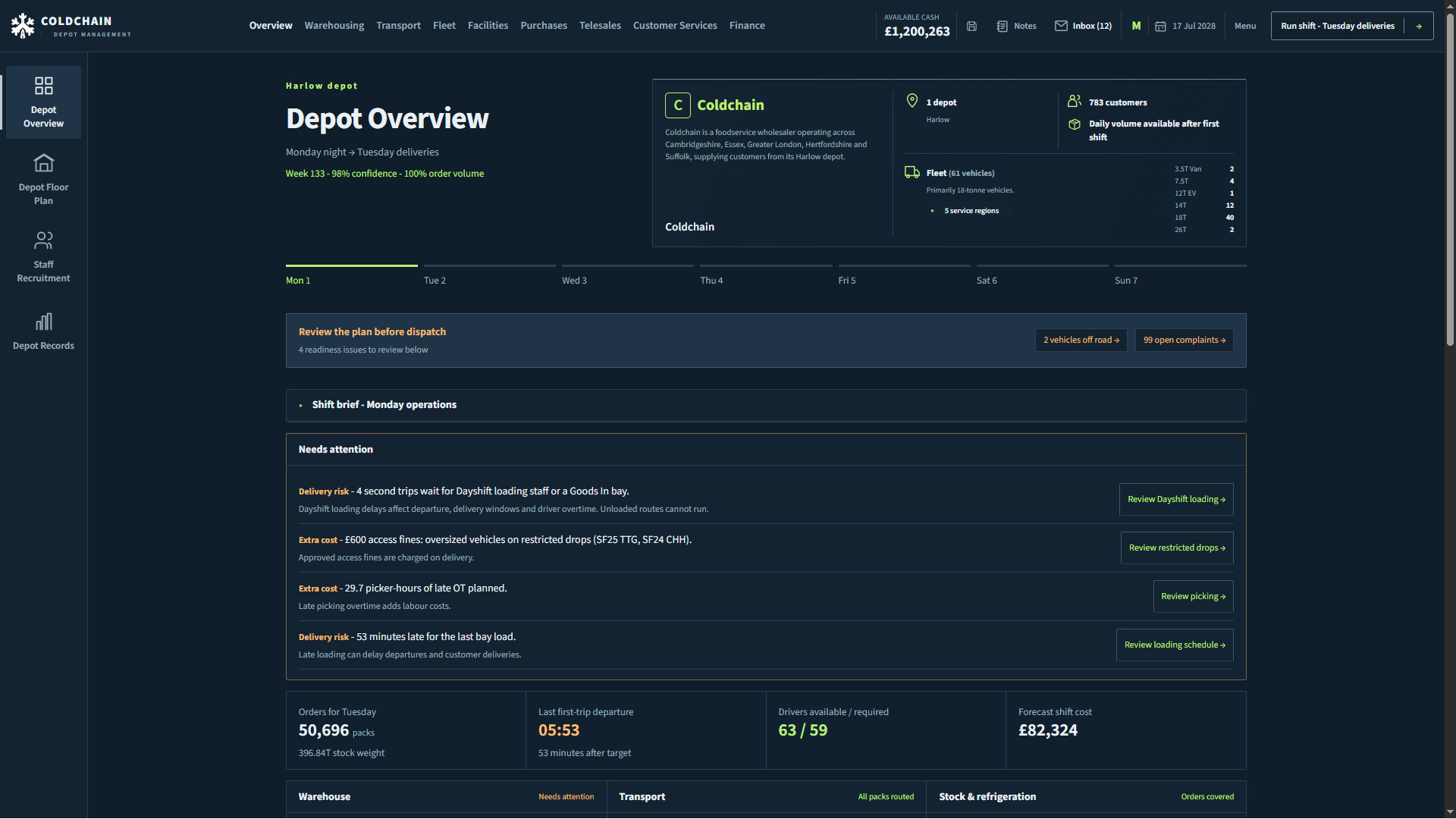Open the Staff Recruitment sidebar icon
The image size is (1456, 819).
43,240
